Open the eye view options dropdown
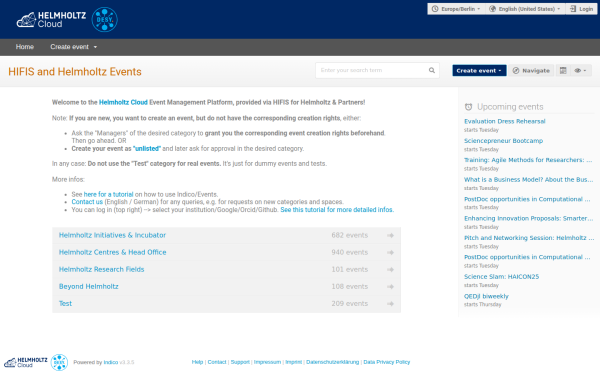600x375 pixels. click(580, 70)
